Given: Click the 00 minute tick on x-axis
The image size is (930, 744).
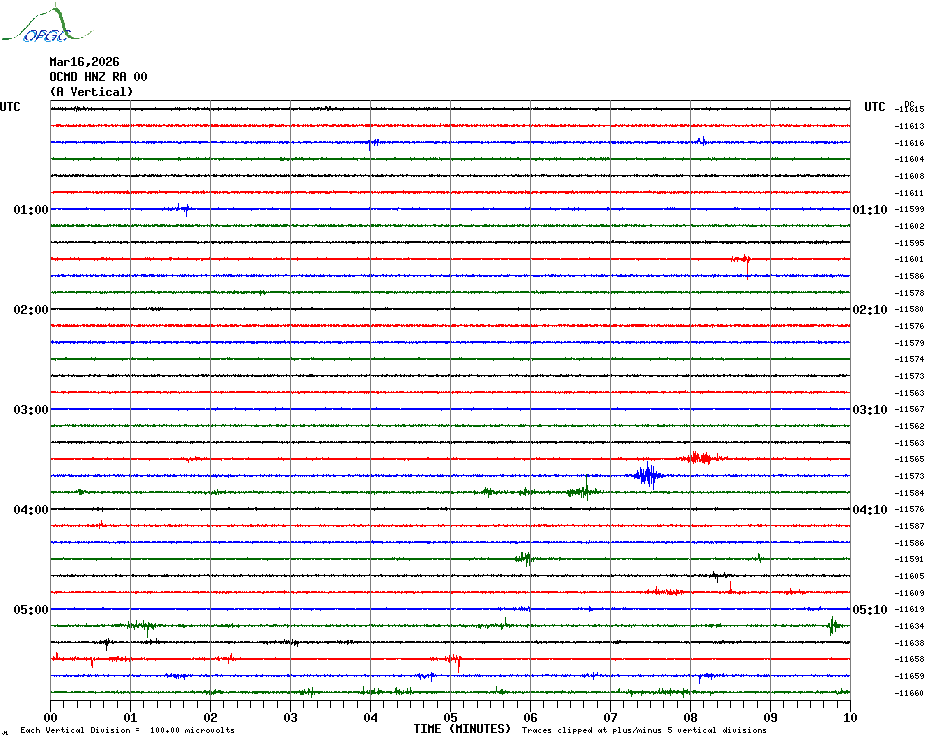Looking at the screenshot, I should click(51, 717).
